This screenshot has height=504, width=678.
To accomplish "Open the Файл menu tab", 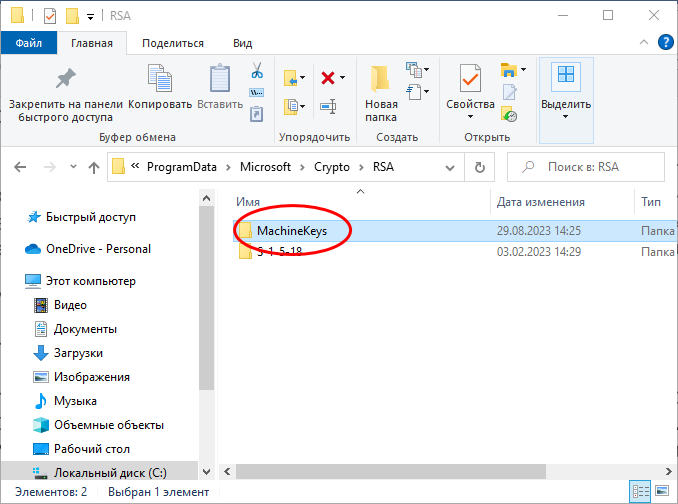I will point(29,43).
